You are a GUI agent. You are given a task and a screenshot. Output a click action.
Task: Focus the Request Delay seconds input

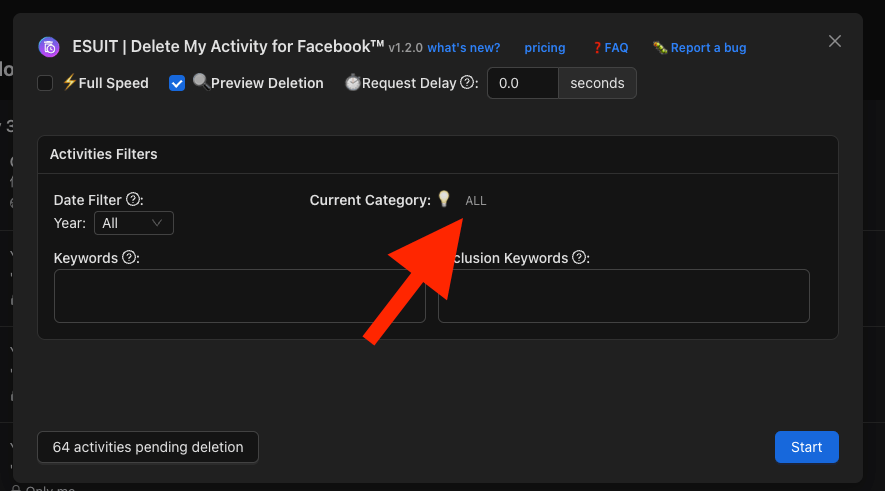pyautogui.click(x=522, y=83)
